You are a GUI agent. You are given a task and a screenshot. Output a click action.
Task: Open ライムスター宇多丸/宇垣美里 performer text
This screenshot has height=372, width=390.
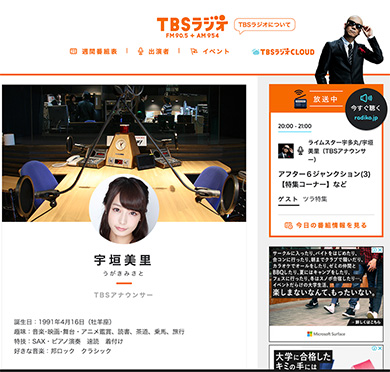pyautogui.click(x=340, y=151)
